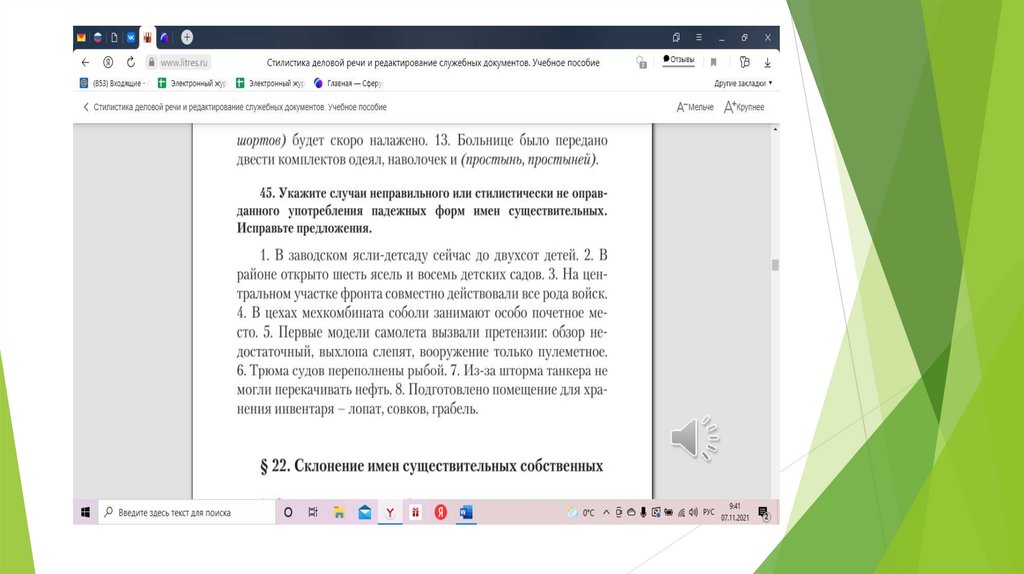The image size is (1024, 574).
Task: Go back using the browser back arrow
Action: tap(87, 62)
